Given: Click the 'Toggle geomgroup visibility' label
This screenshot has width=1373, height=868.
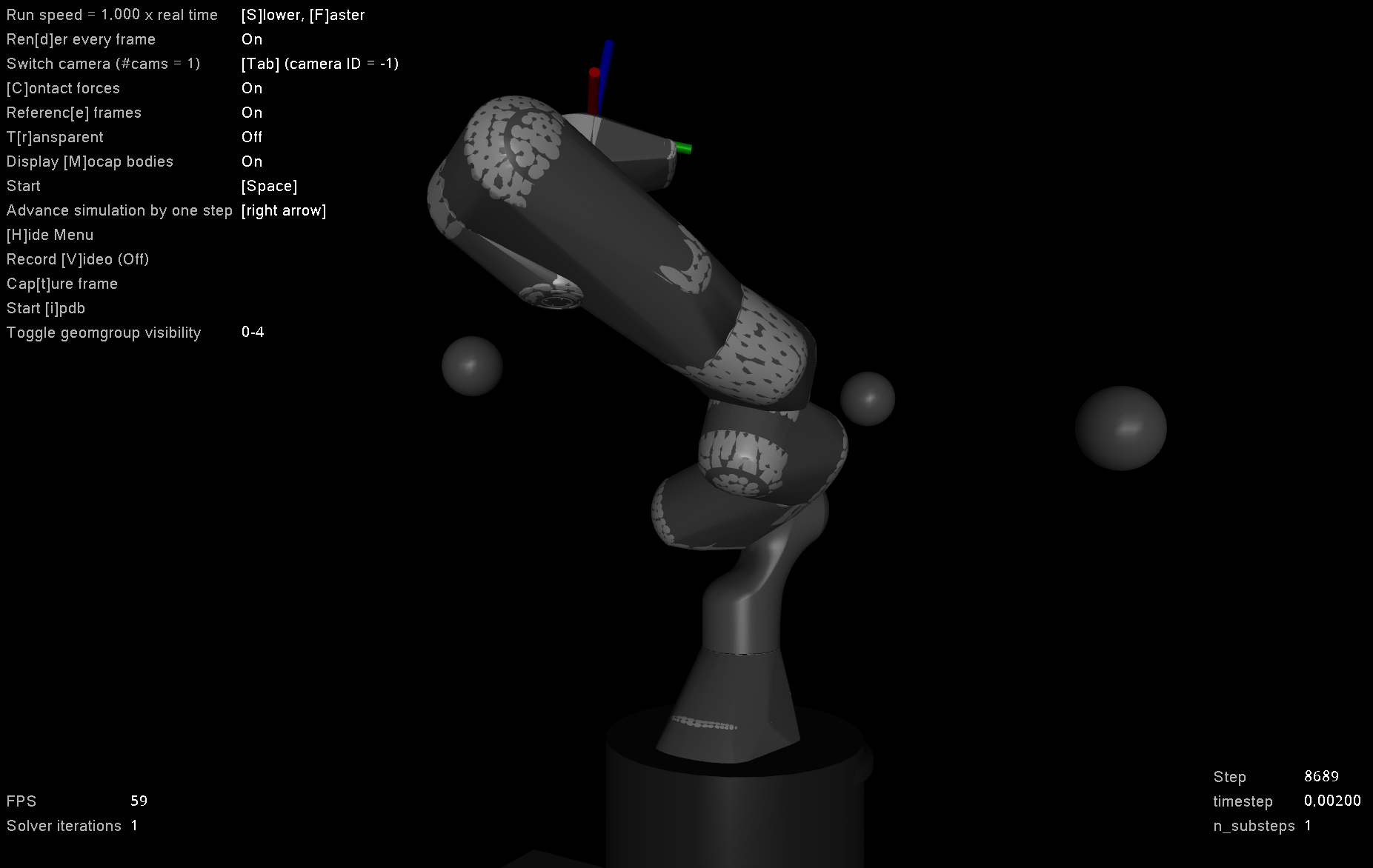Looking at the screenshot, I should click(104, 333).
